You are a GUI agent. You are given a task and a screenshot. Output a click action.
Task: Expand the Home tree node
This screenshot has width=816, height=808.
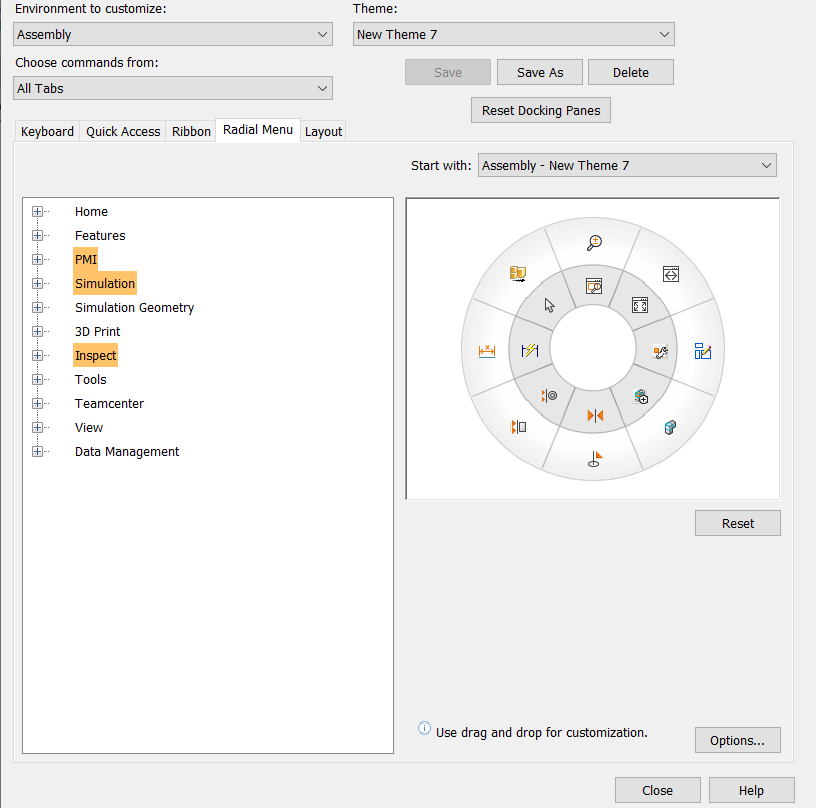(38, 212)
